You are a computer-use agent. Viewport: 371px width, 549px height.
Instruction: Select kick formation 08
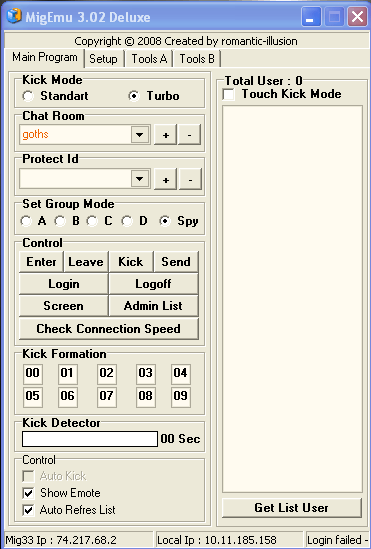pos(146,397)
